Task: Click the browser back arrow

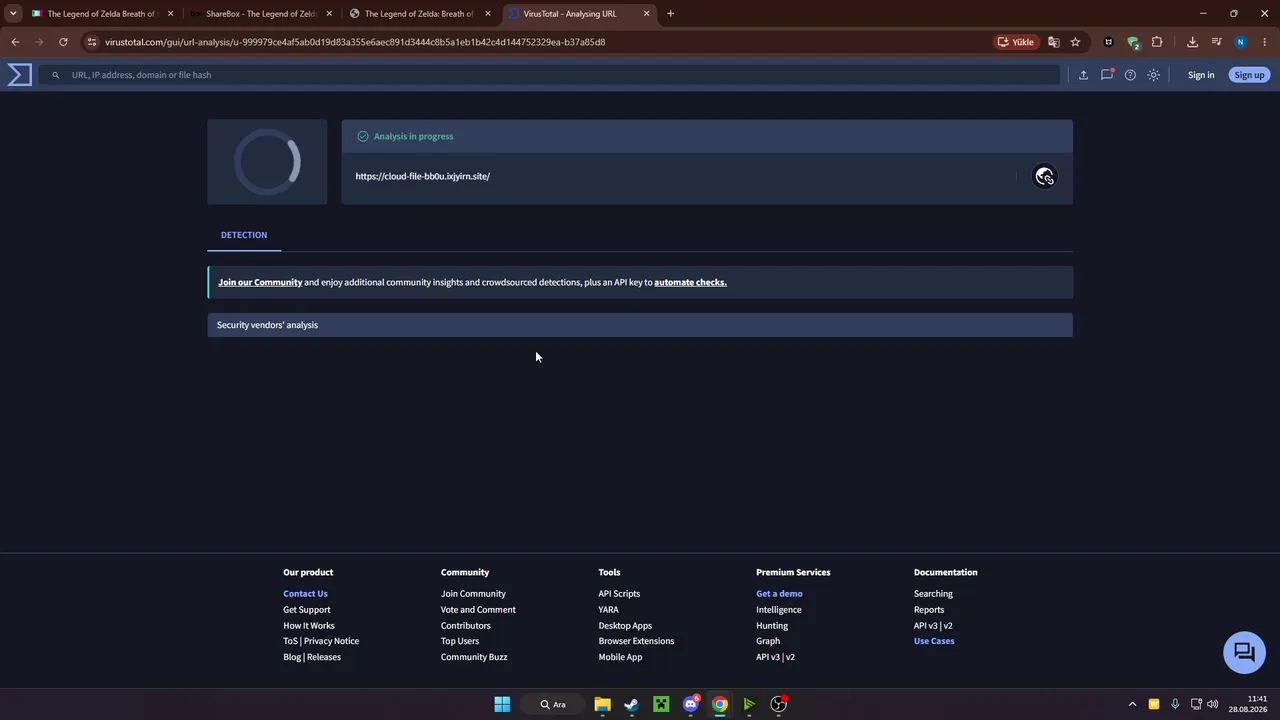Action: point(15,42)
